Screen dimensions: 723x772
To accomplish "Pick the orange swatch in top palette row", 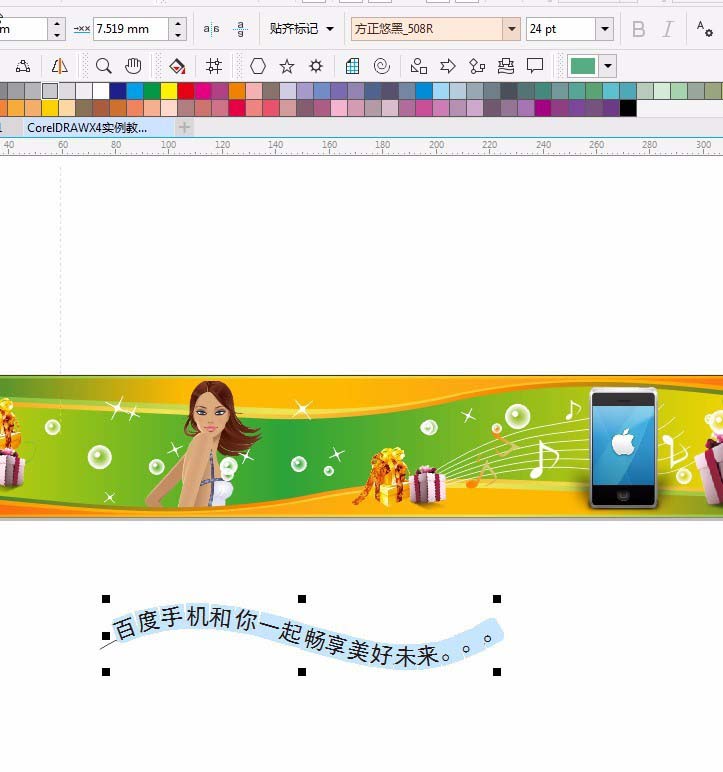I will (237, 91).
